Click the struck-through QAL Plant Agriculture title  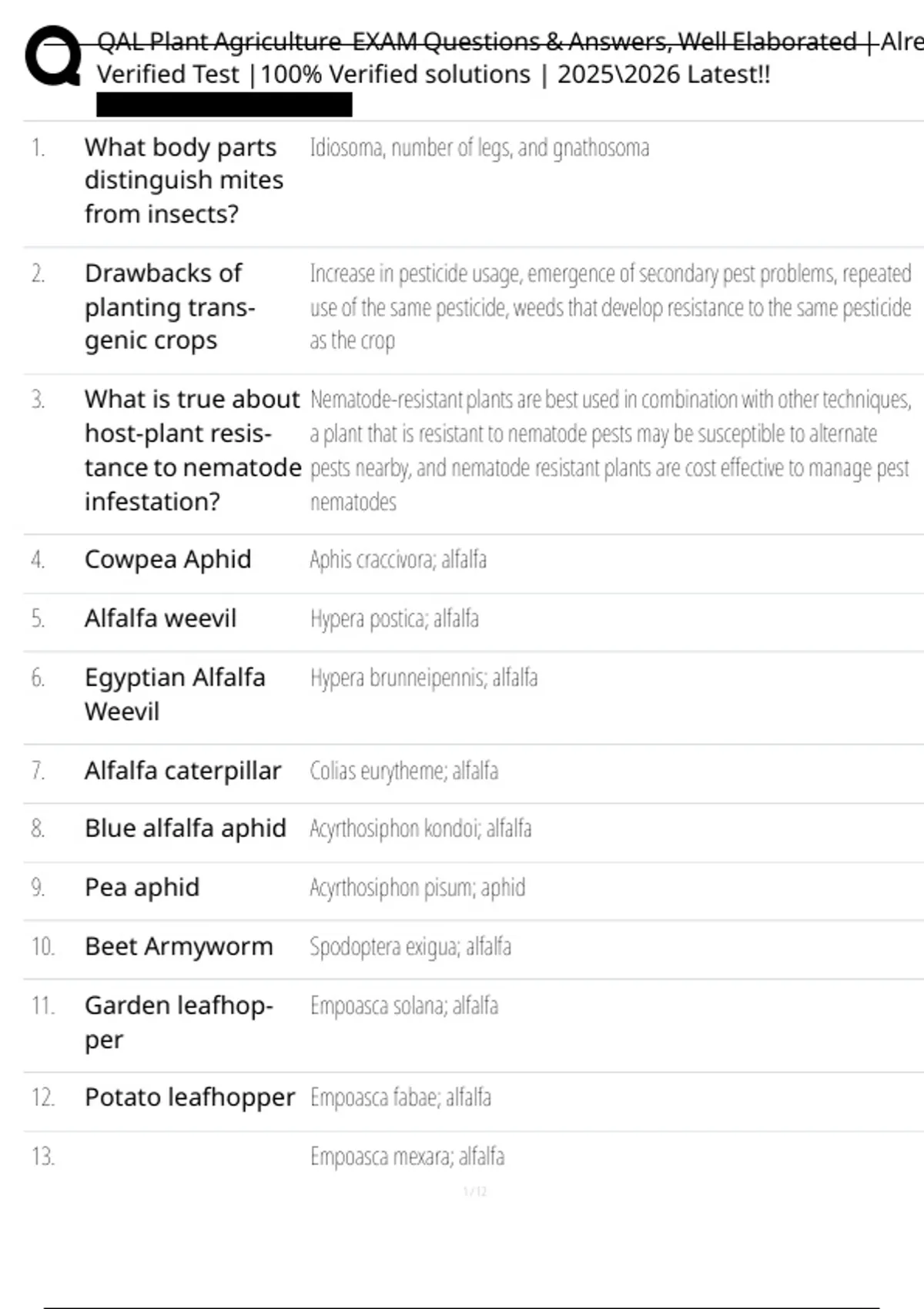[x=477, y=42]
